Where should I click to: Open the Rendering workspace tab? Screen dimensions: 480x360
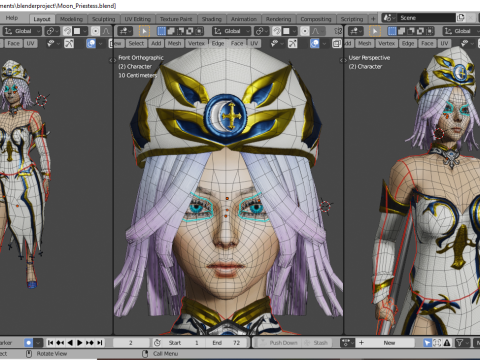coord(279,19)
